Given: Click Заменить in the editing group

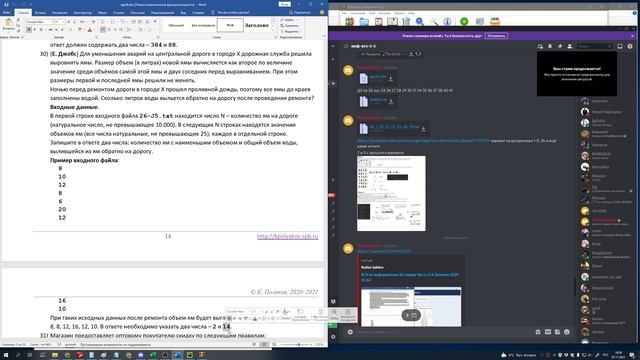Looking at the screenshot, I should pos(290,26).
